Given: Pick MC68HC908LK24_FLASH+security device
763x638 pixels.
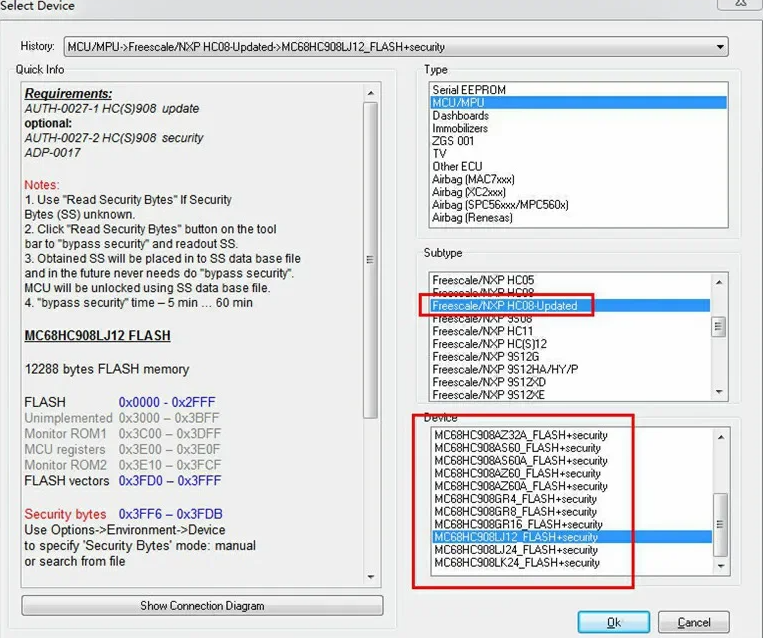Looking at the screenshot, I should [x=516, y=563].
